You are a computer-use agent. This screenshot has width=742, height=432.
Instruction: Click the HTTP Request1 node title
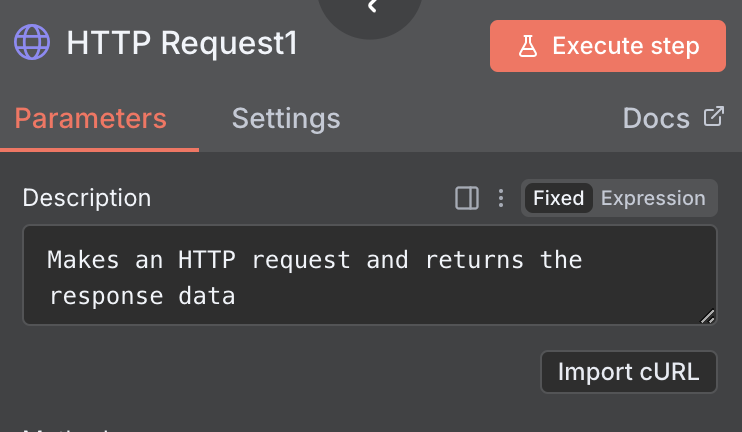point(182,44)
